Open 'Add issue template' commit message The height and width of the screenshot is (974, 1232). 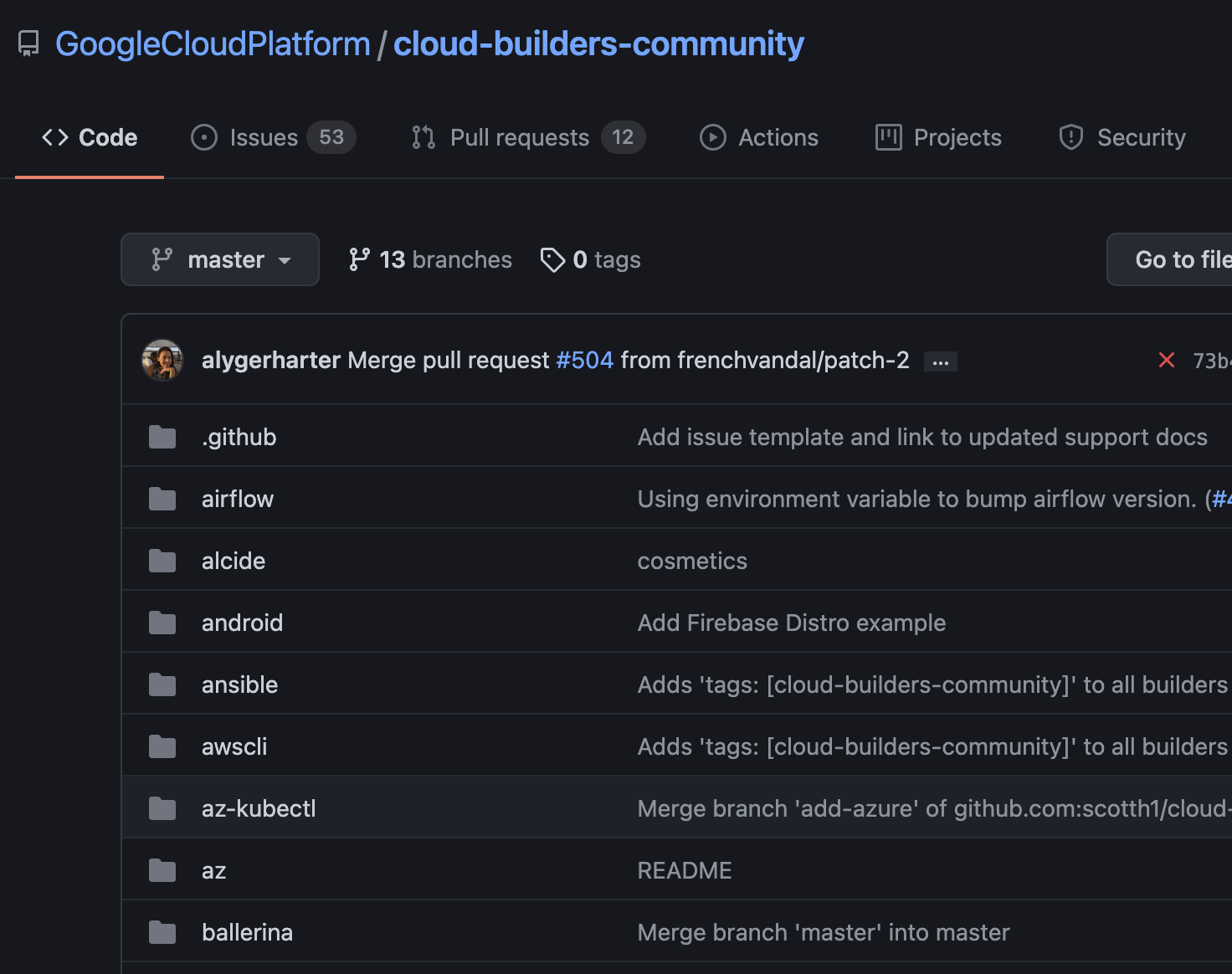tap(922, 437)
